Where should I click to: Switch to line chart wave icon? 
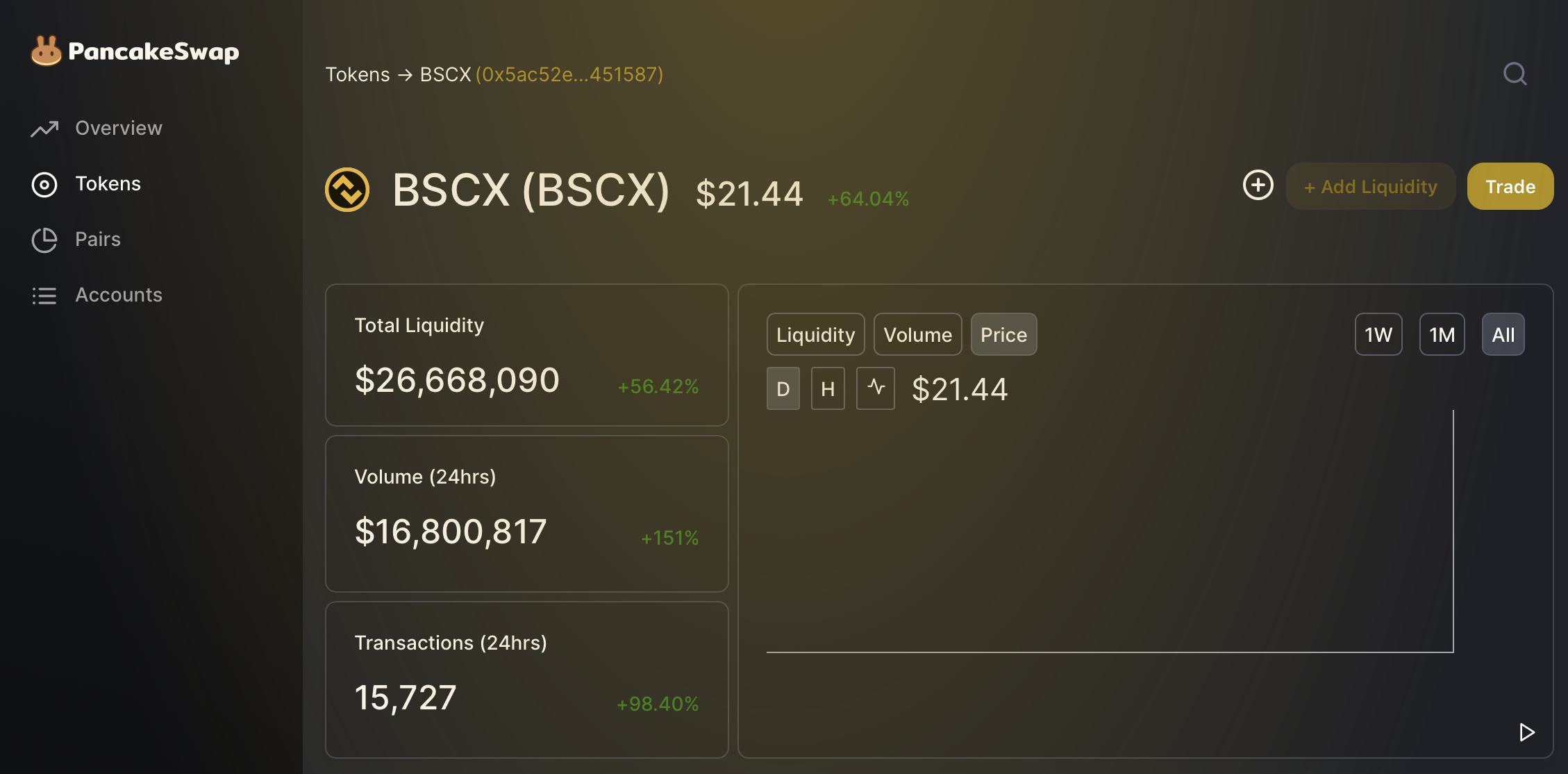875,388
